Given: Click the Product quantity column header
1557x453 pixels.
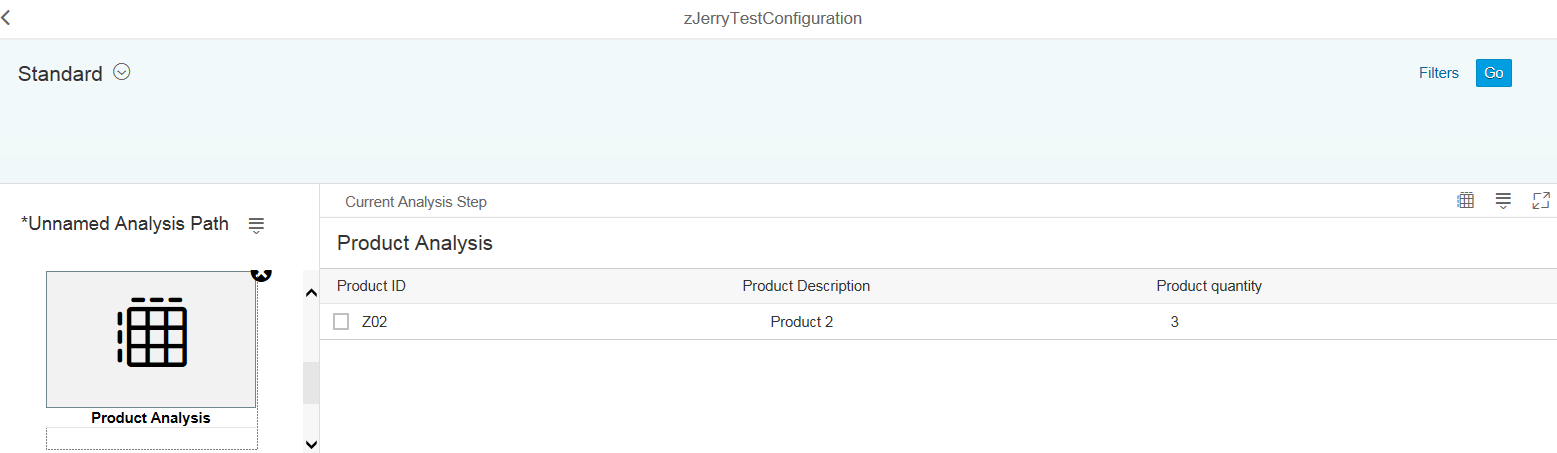Looking at the screenshot, I should point(1209,286).
